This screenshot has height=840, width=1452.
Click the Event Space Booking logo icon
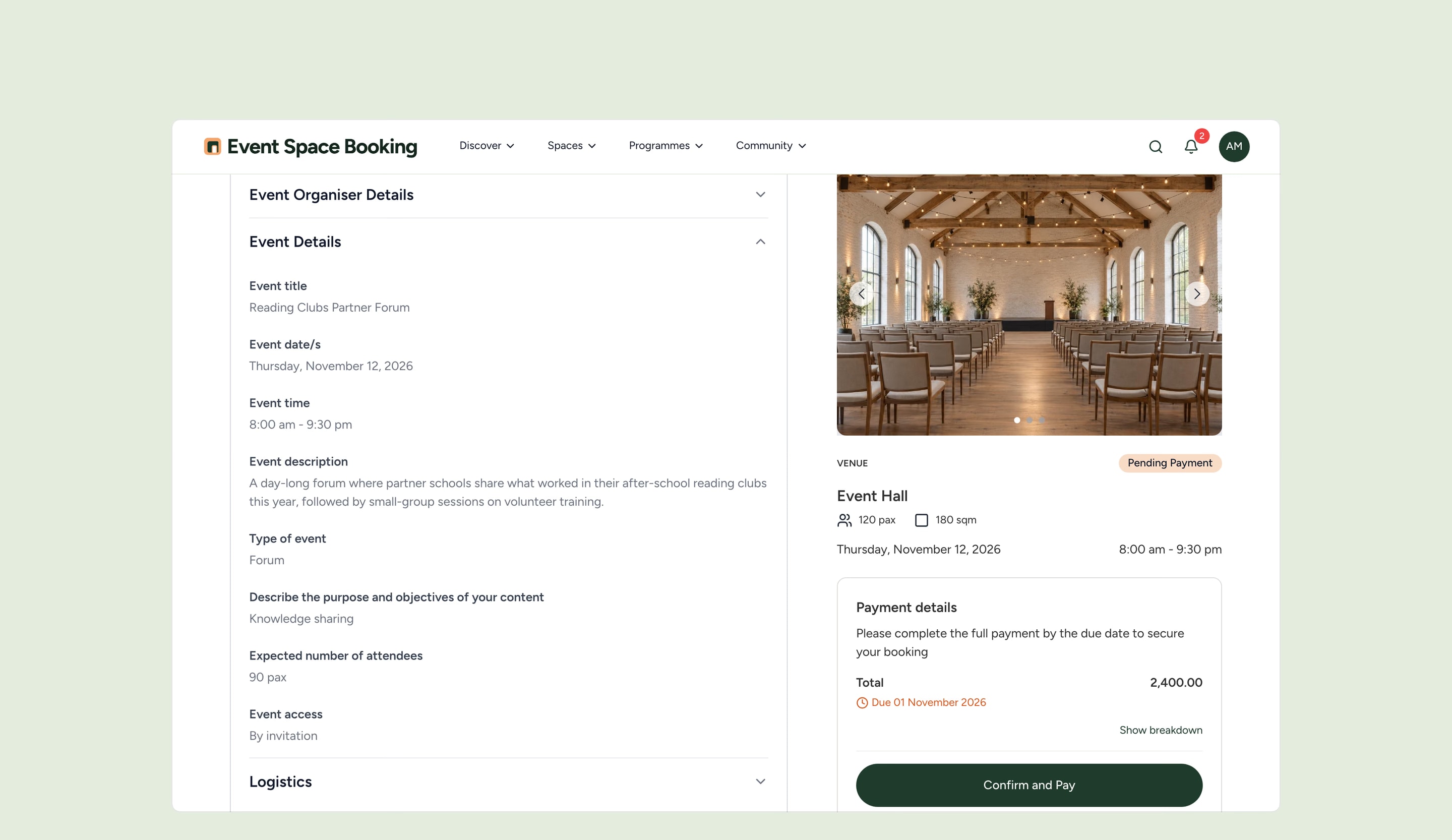[212, 146]
